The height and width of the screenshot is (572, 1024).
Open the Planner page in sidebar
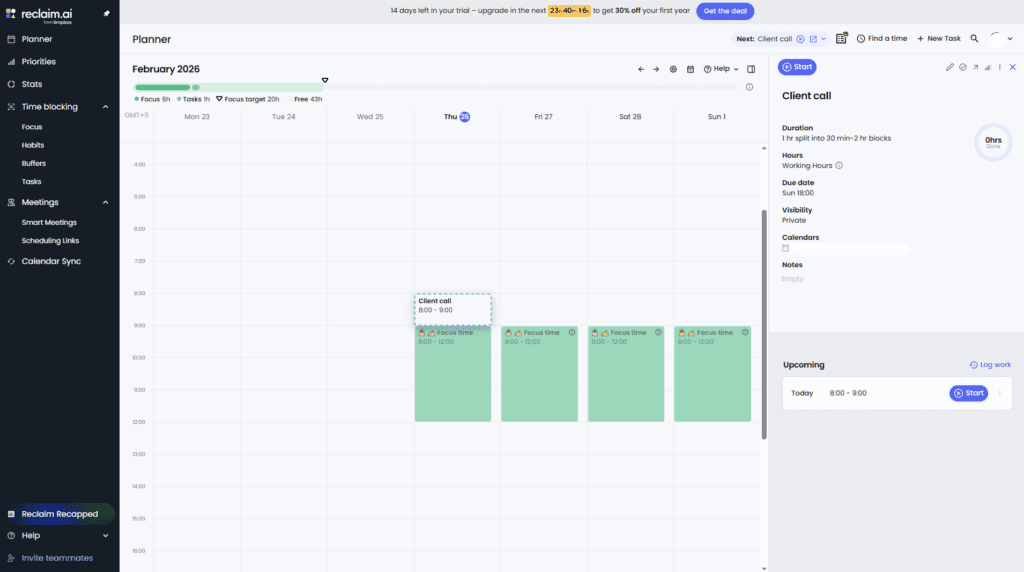pyautogui.click(x=37, y=39)
